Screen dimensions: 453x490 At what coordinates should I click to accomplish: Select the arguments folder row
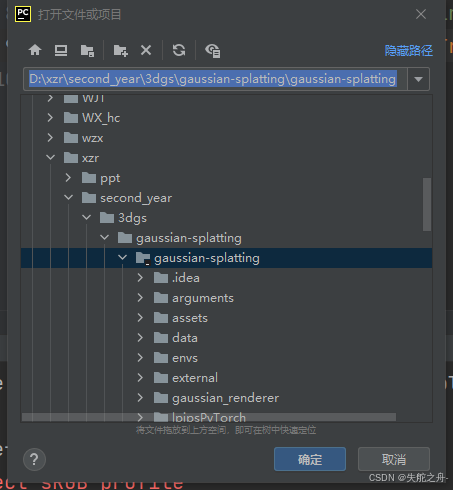tap(226, 298)
